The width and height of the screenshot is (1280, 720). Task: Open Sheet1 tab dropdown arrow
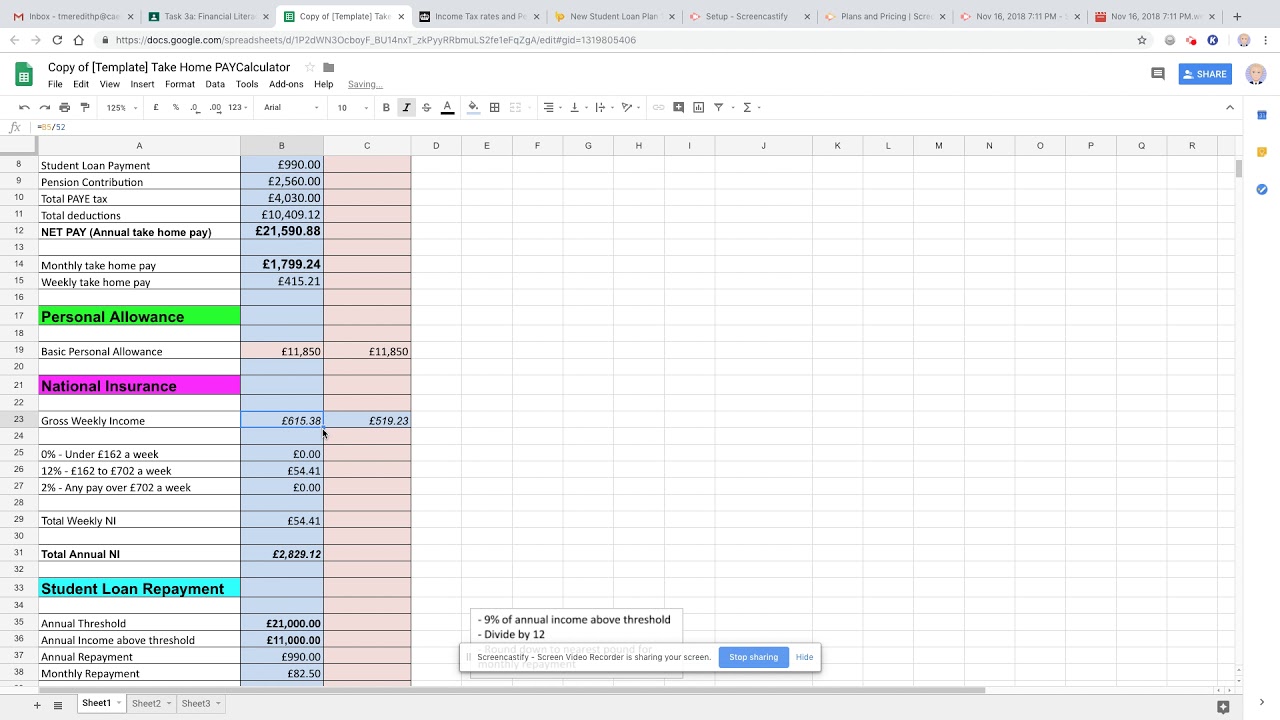119,704
